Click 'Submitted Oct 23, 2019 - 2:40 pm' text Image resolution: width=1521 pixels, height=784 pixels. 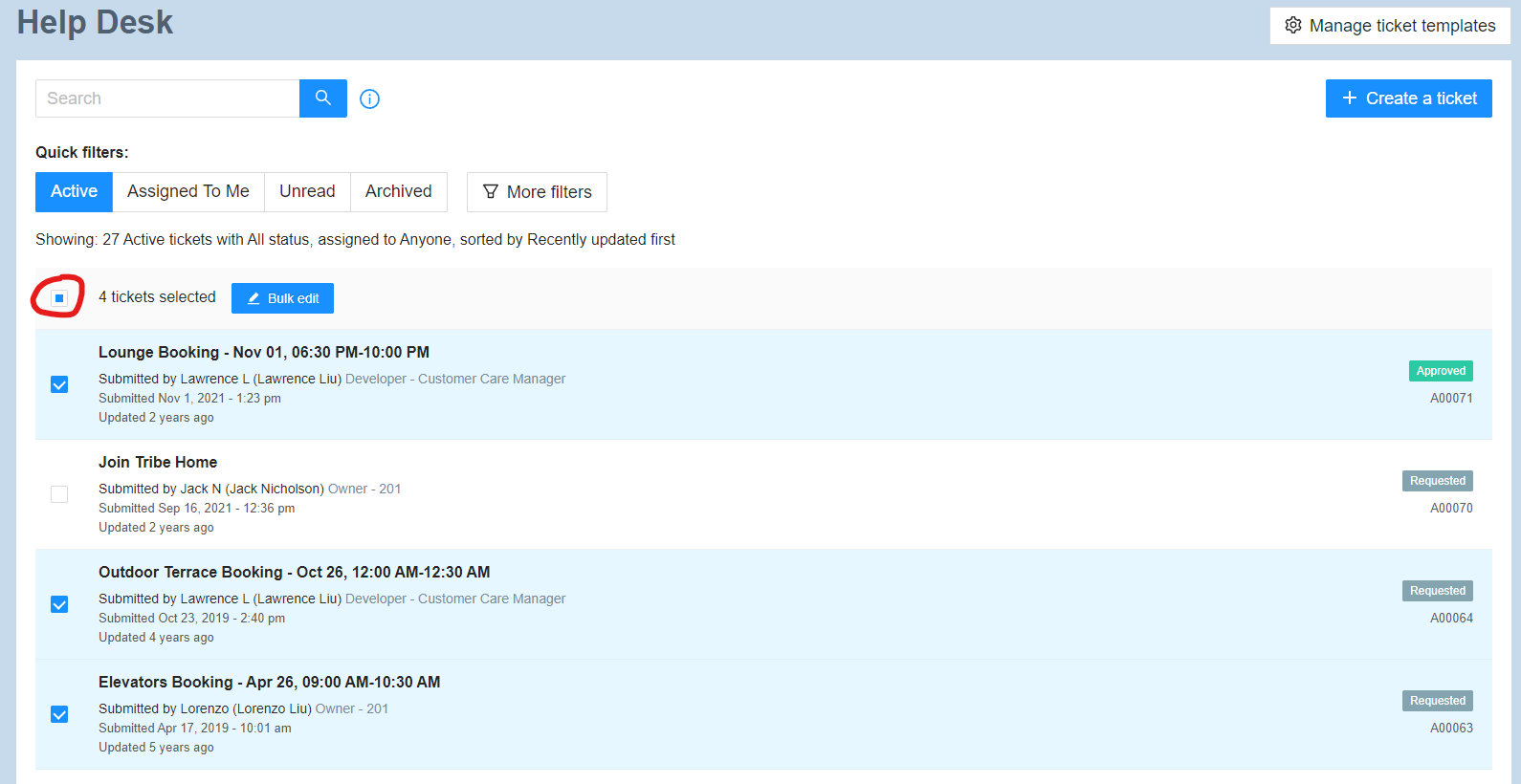tap(191, 618)
